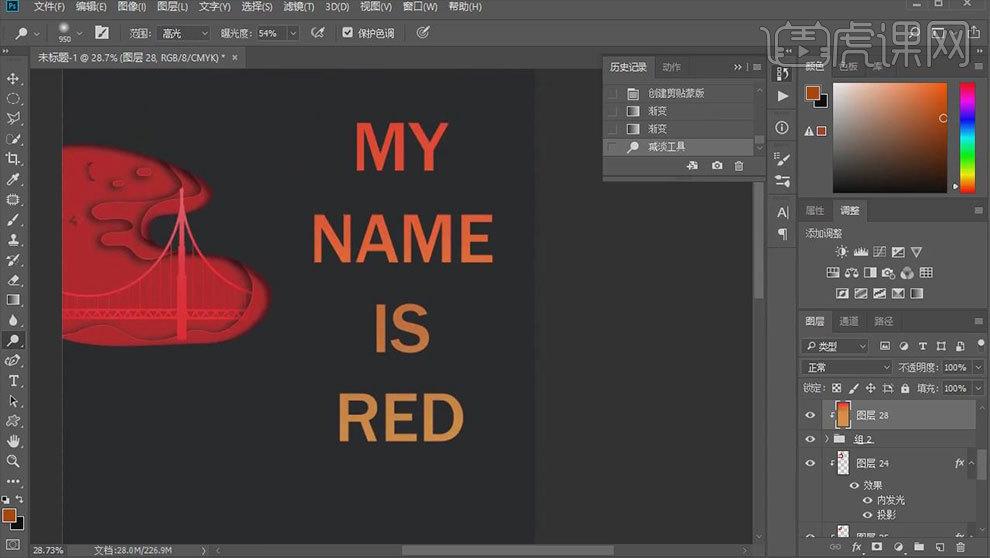
Task: Hide layer 图层 28 with eye icon
Action: [x=810, y=415]
